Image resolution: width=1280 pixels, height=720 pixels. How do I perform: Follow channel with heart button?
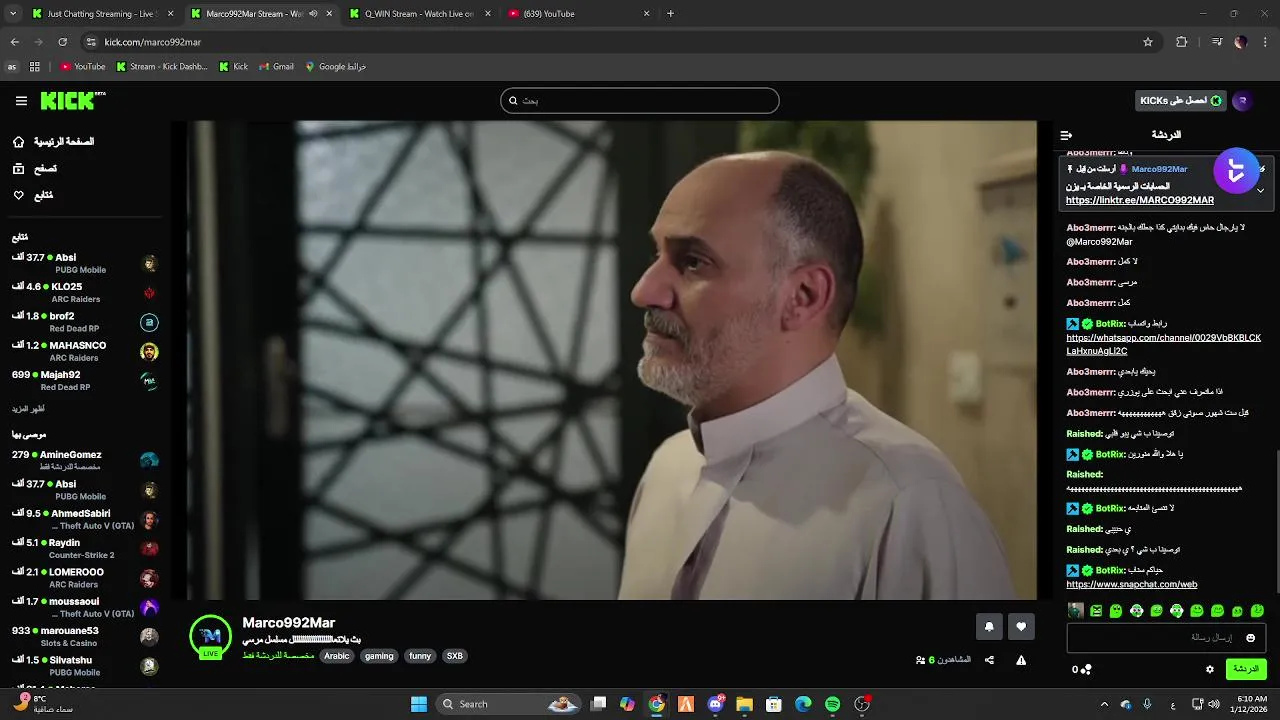coord(1021,627)
